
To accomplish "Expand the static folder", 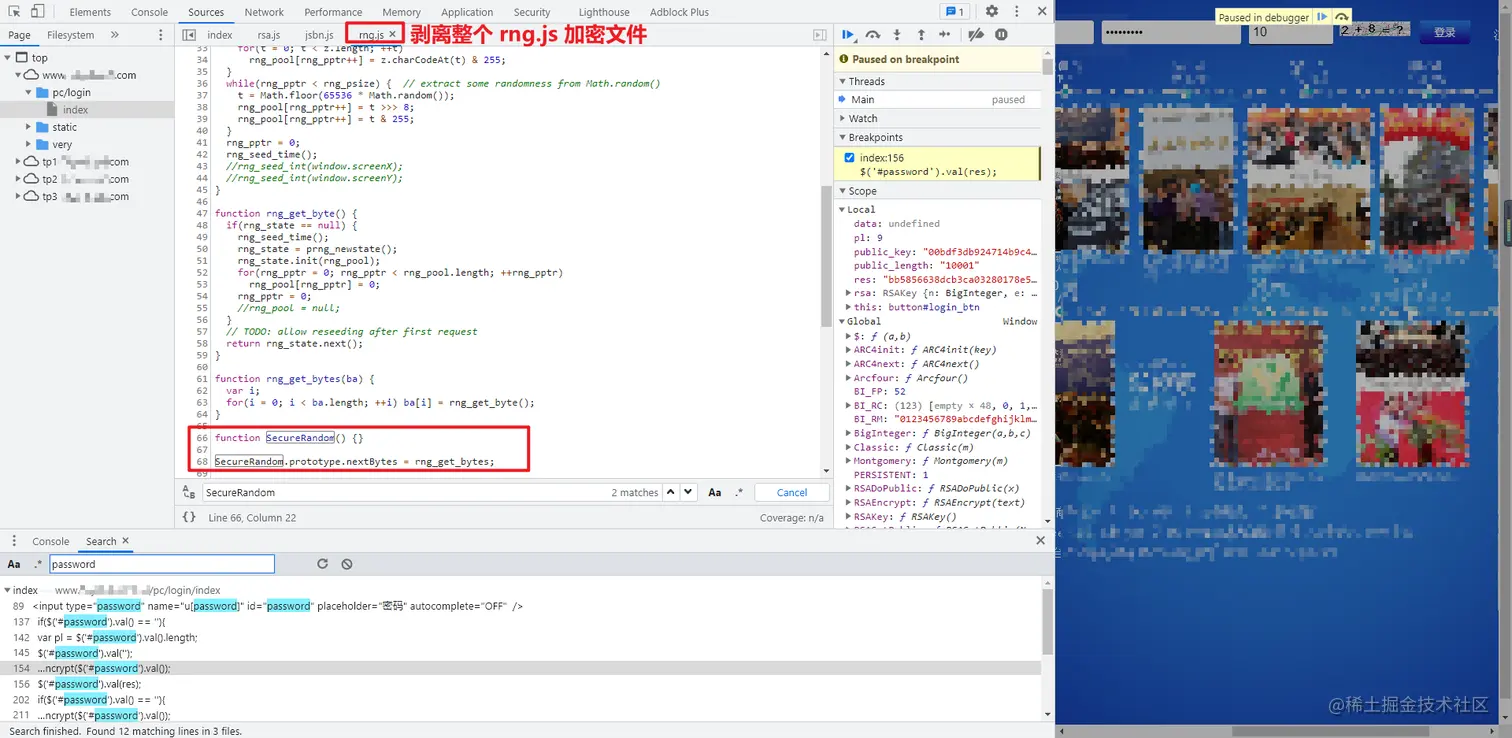I will coord(29,127).
